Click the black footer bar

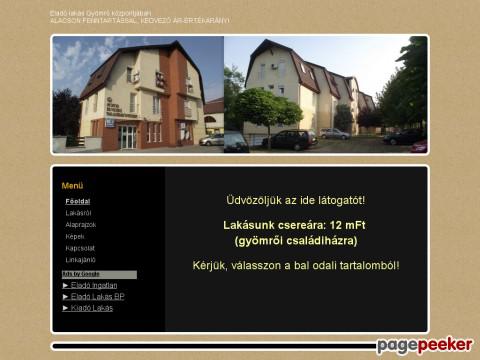point(214,346)
